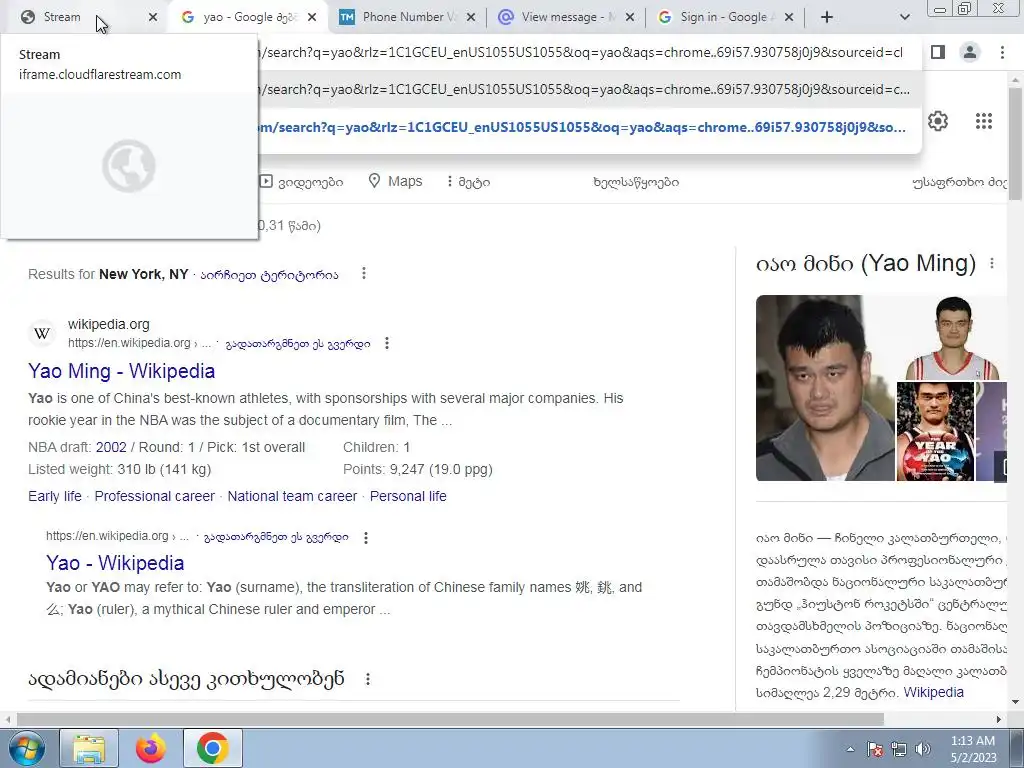Screen dimensions: 1024x768
Task: Open Google search settings gear
Action: tap(938, 121)
